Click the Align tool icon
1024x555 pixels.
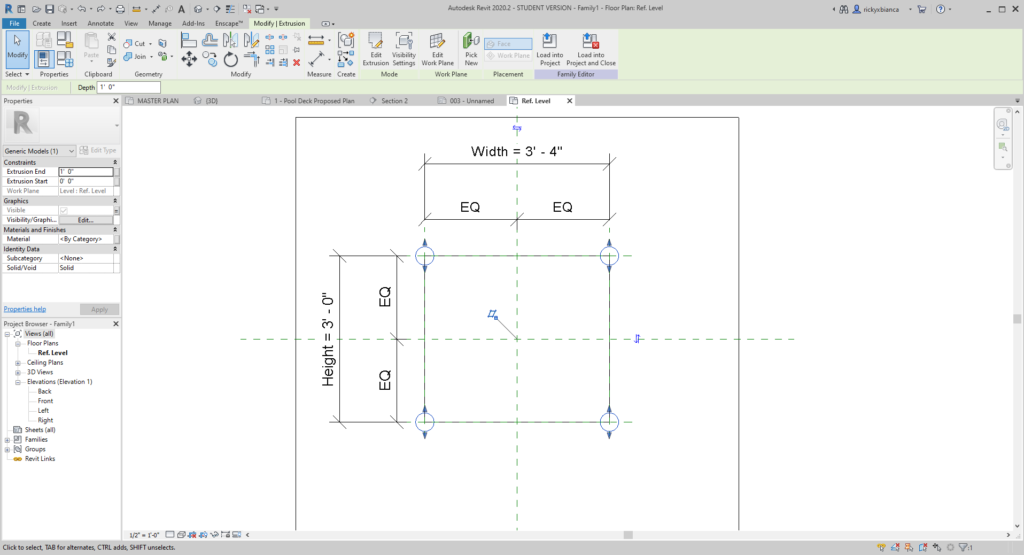189,40
